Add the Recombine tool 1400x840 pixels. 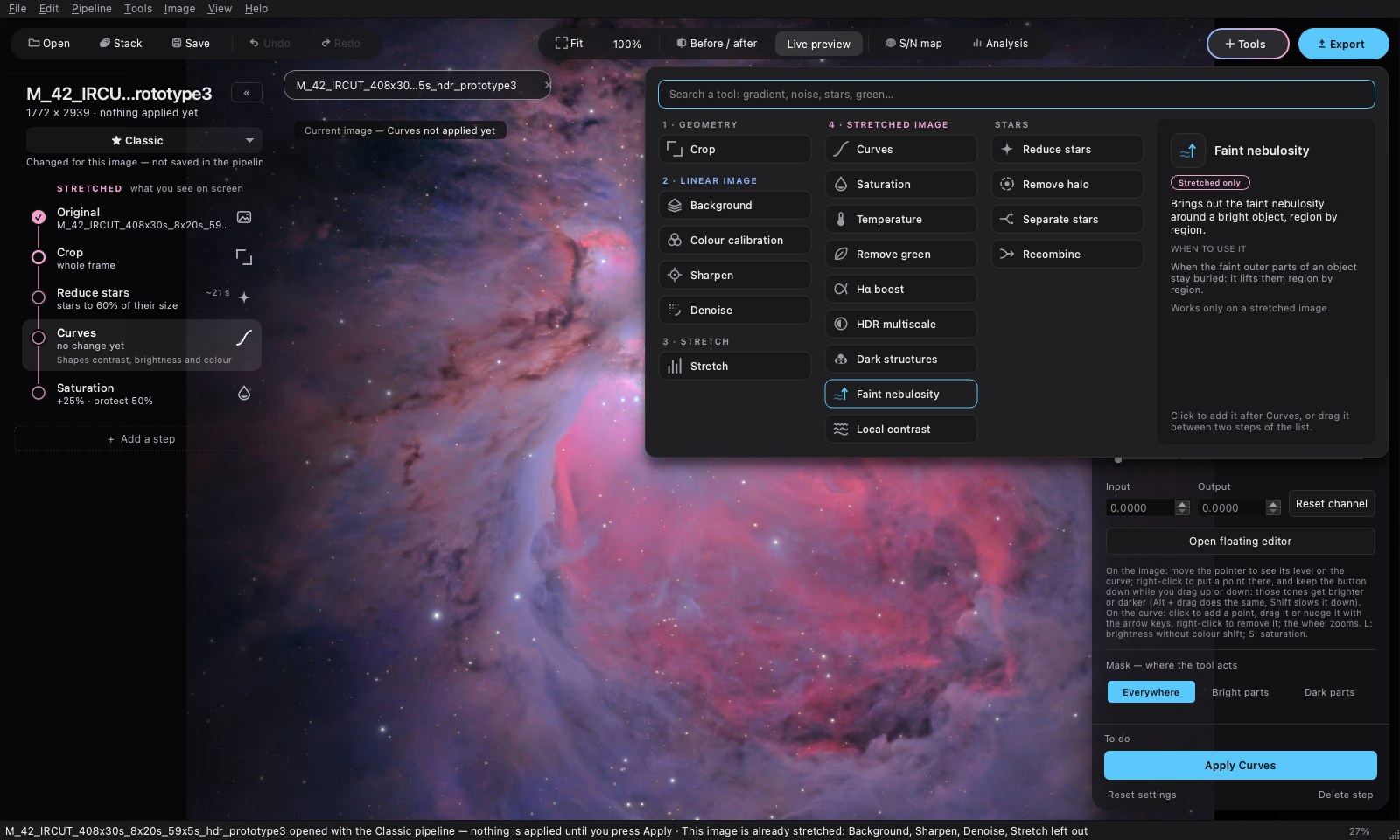click(x=1067, y=254)
